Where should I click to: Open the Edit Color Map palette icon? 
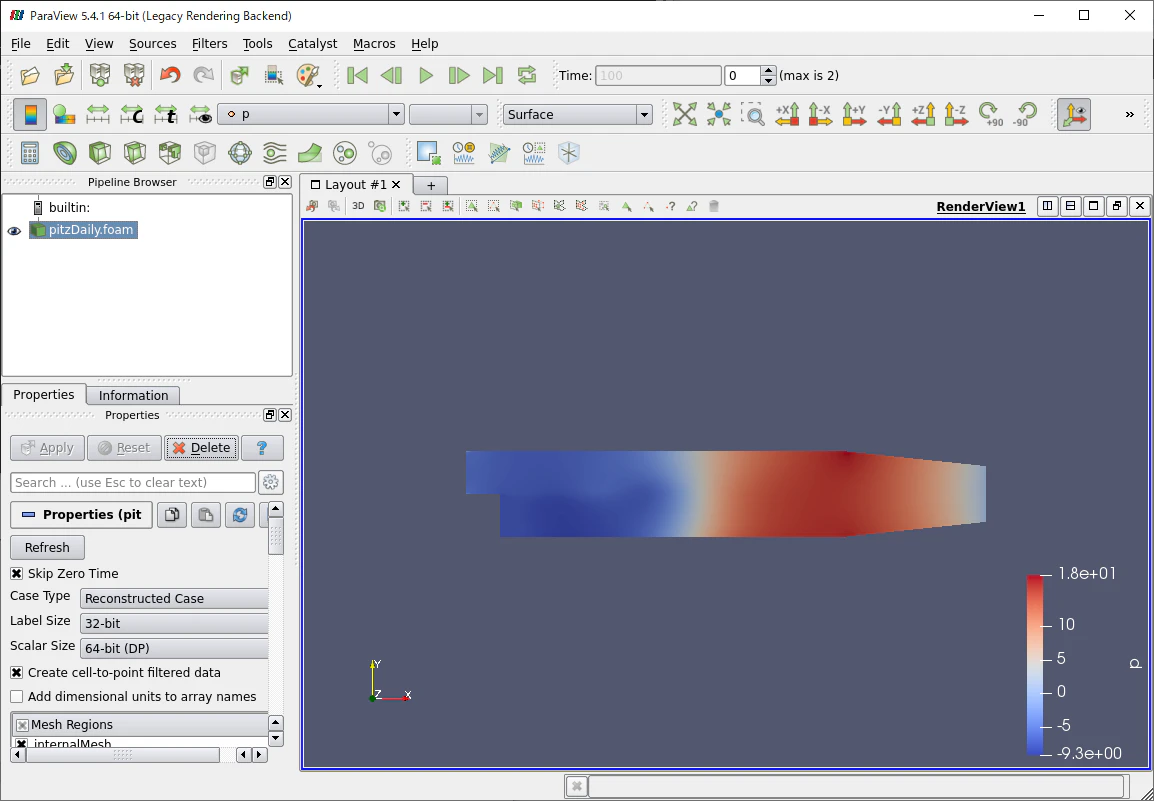tap(308, 75)
